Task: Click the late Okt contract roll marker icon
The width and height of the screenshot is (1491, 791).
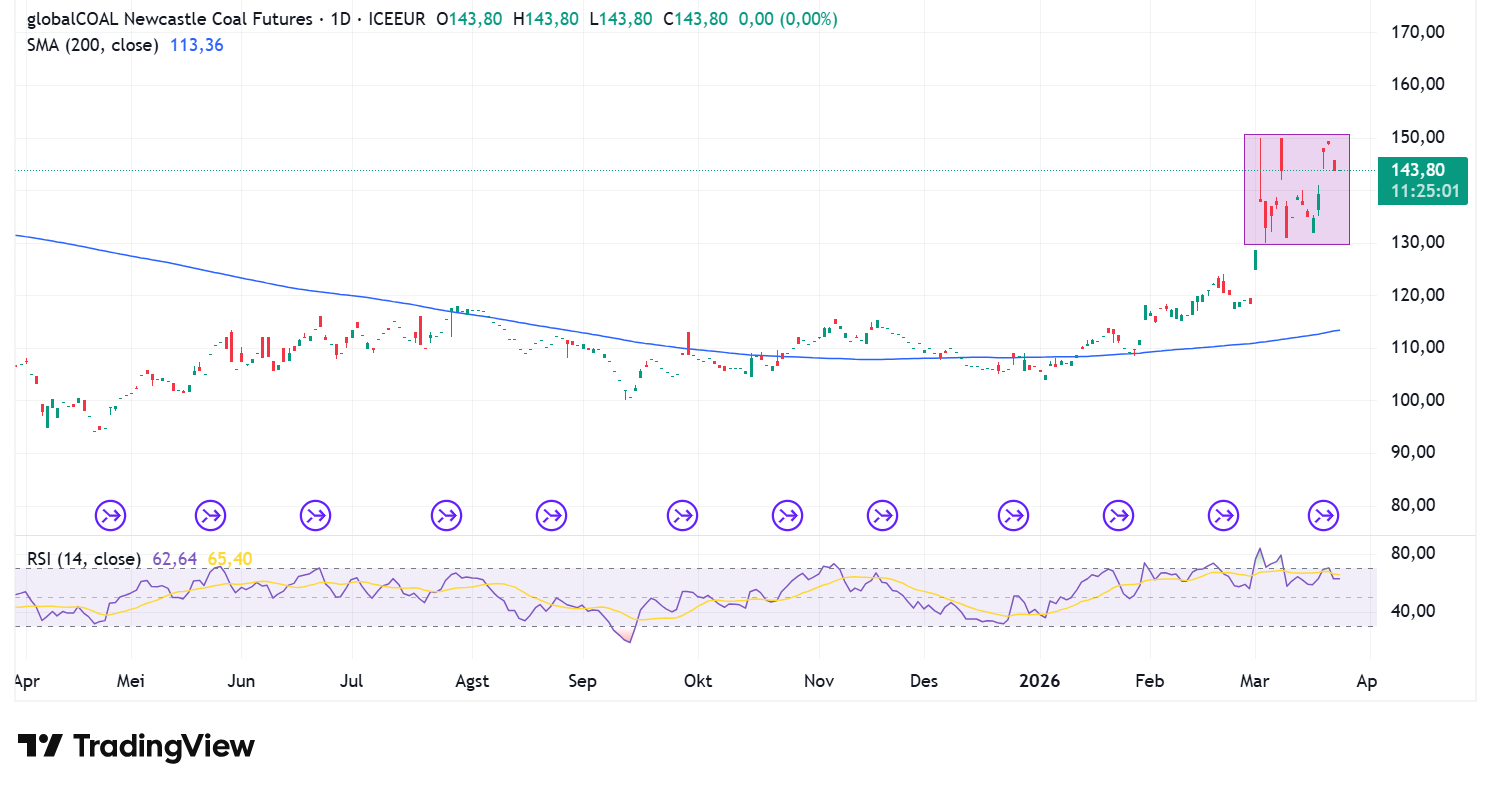Action: [x=787, y=516]
